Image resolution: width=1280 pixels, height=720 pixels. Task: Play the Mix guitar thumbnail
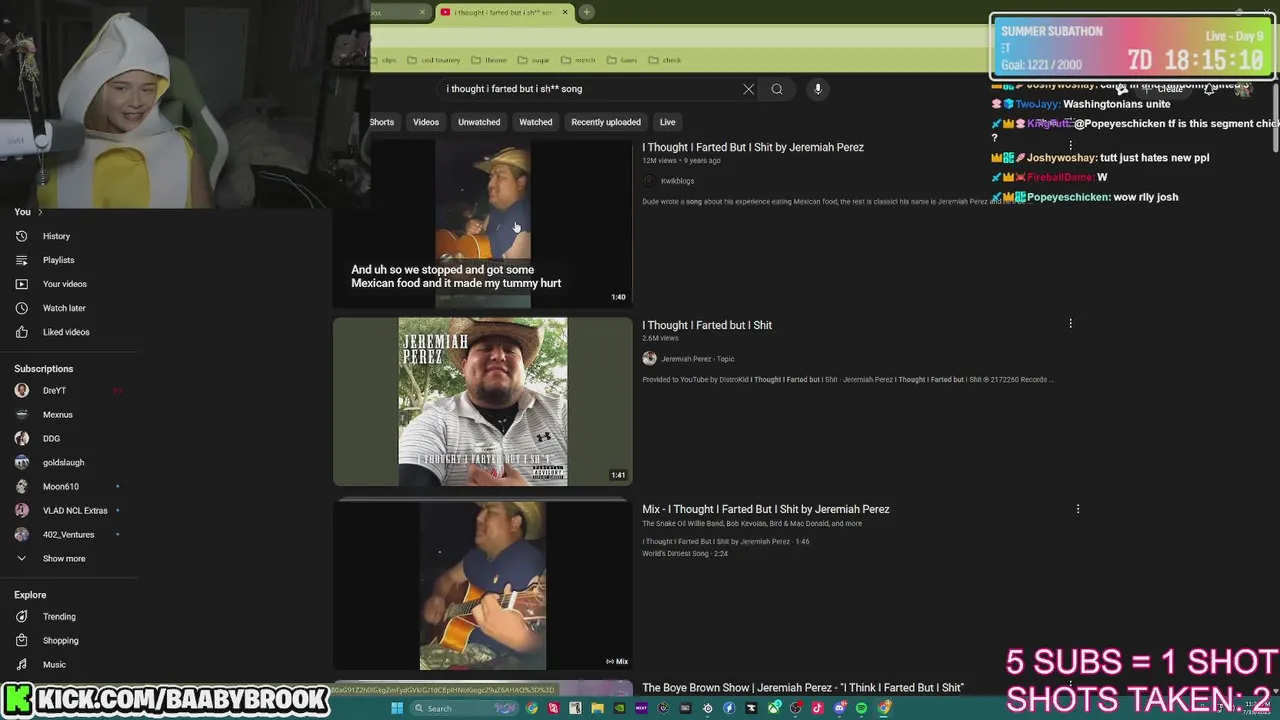tap(483, 585)
